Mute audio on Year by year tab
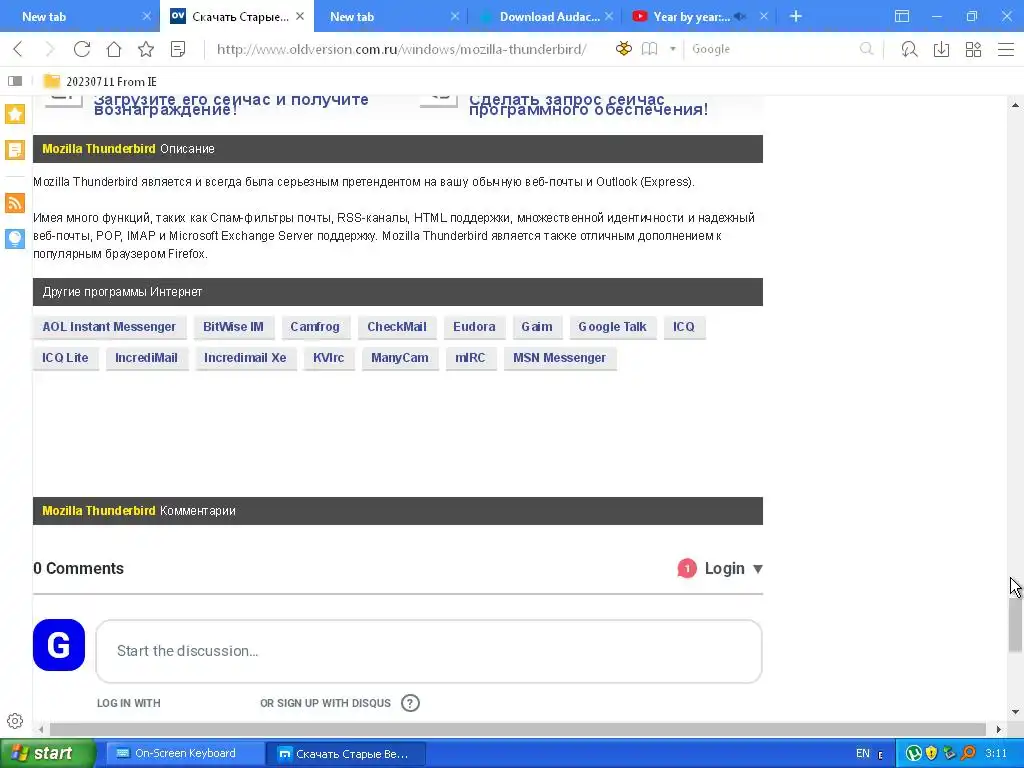The width and height of the screenshot is (1024, 768). coord(741,16)
